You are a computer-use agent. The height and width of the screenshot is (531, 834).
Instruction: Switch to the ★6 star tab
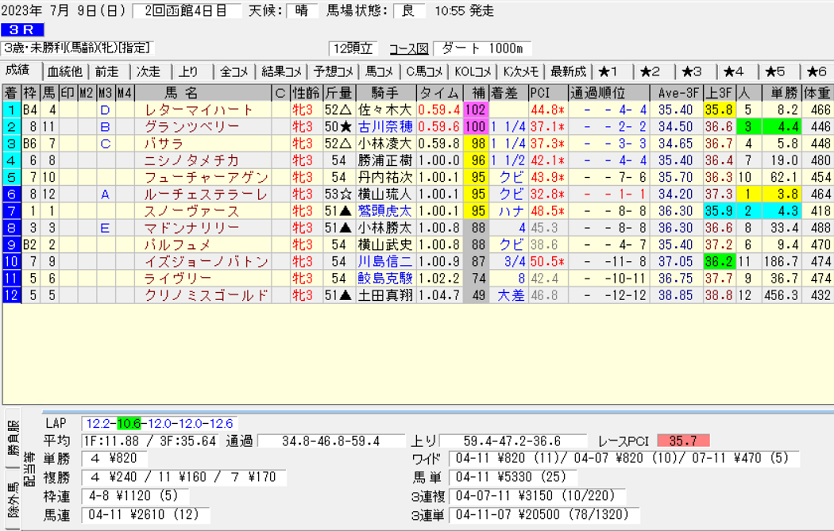(814, 71)
